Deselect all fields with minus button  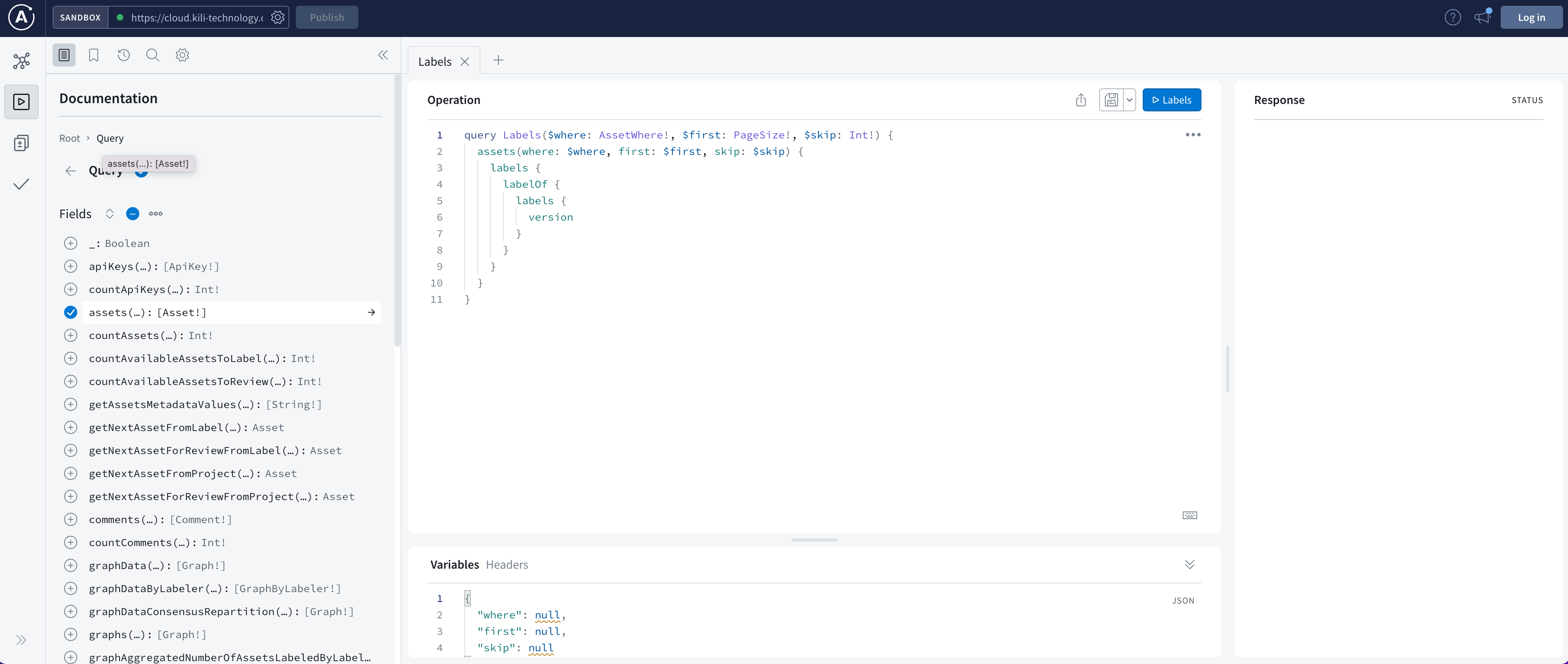(x=133, y=214)
